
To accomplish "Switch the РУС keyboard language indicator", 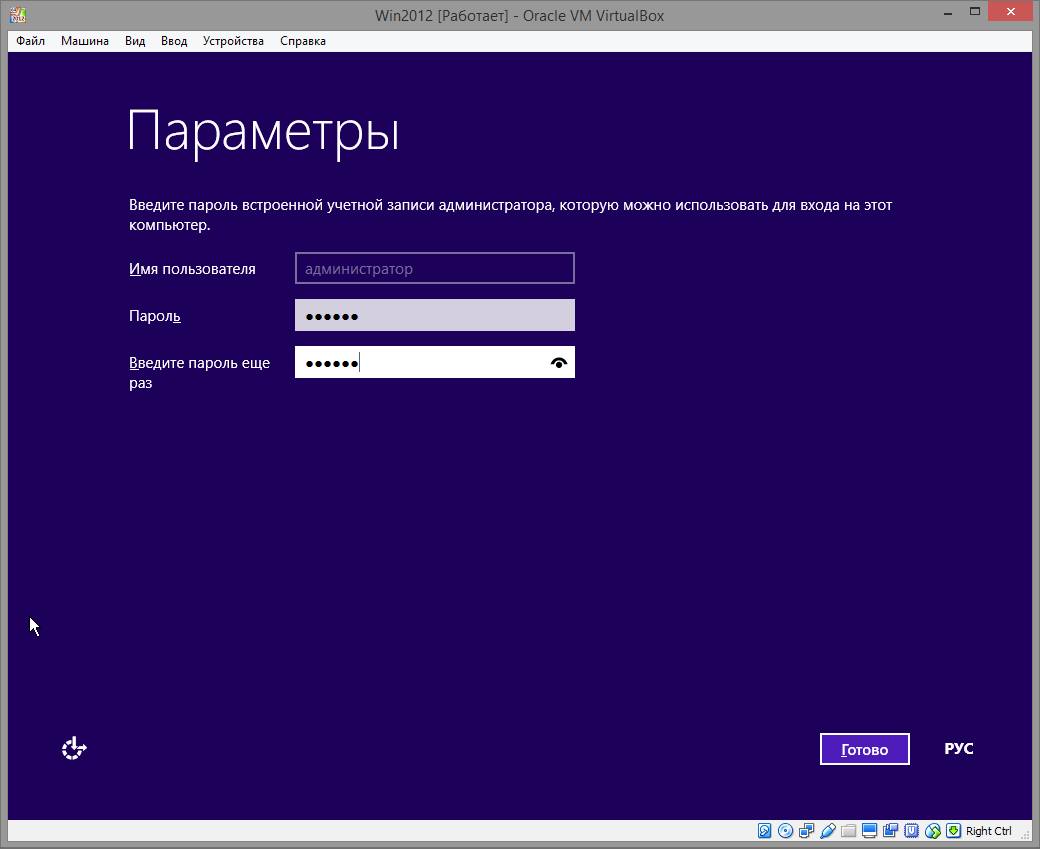I will (x=958, y=749).
